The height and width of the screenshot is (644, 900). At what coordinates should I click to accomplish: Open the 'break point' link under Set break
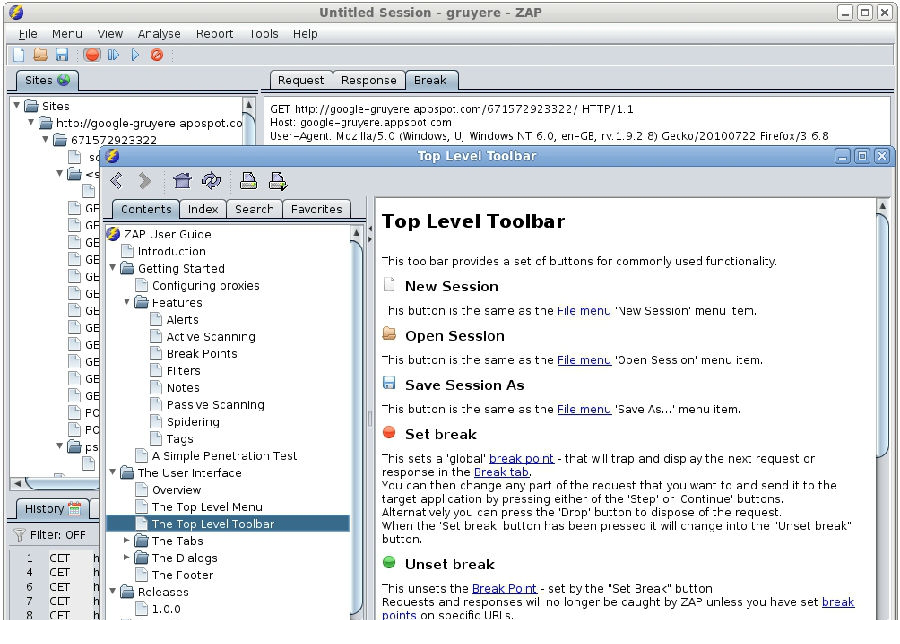(x=521, y=459)
